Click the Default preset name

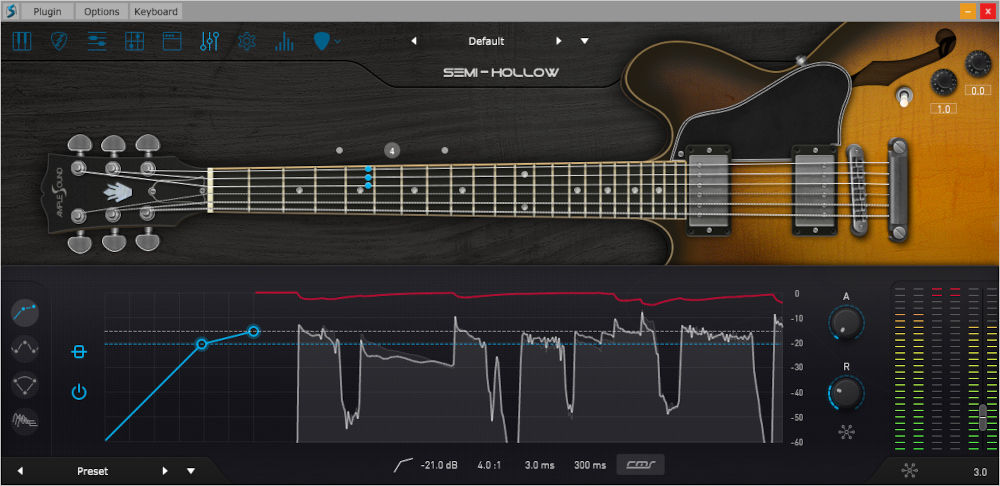[486, 41]
